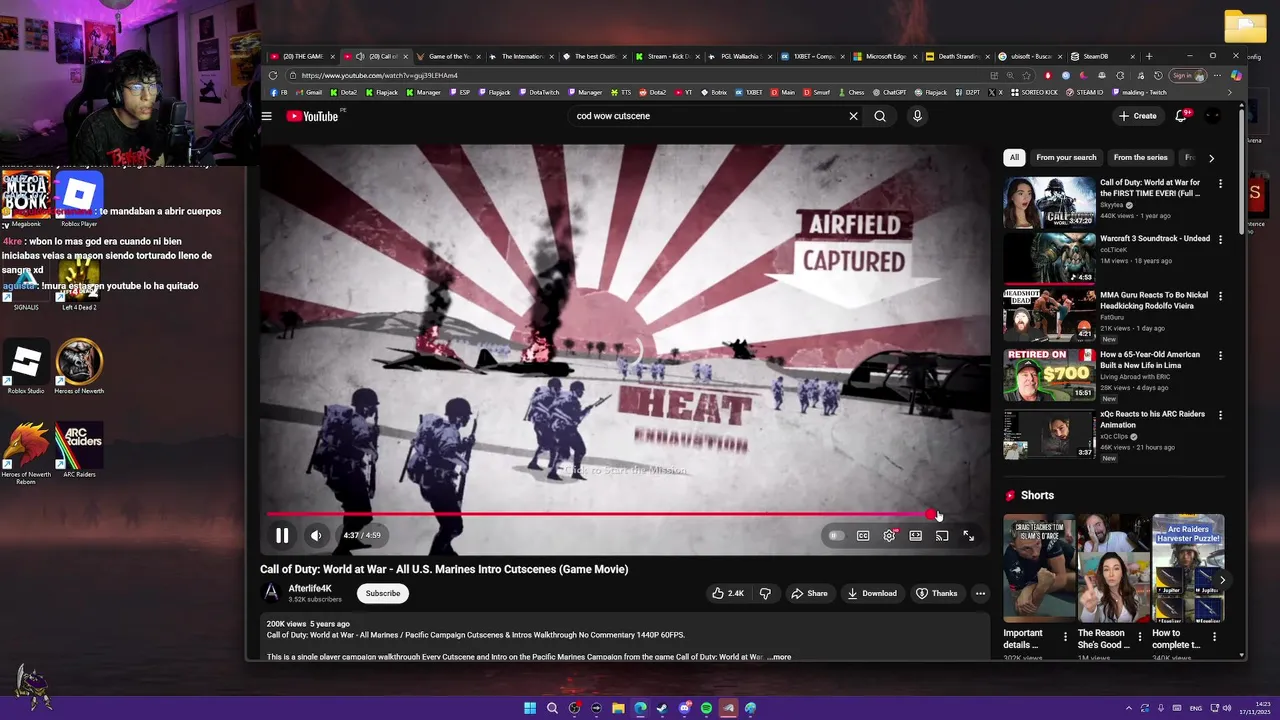Open the xQc Reacts to his ARC Raiders Animation title
1280x720 pixels.
click(x=1152, y=419)
